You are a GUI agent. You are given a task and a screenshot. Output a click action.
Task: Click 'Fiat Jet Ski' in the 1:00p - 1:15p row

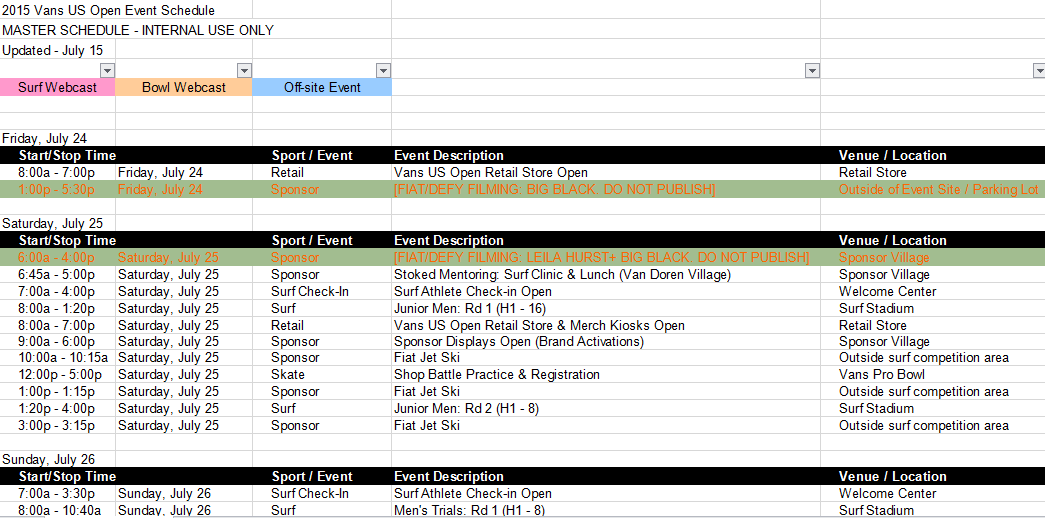tap(427, 392)
